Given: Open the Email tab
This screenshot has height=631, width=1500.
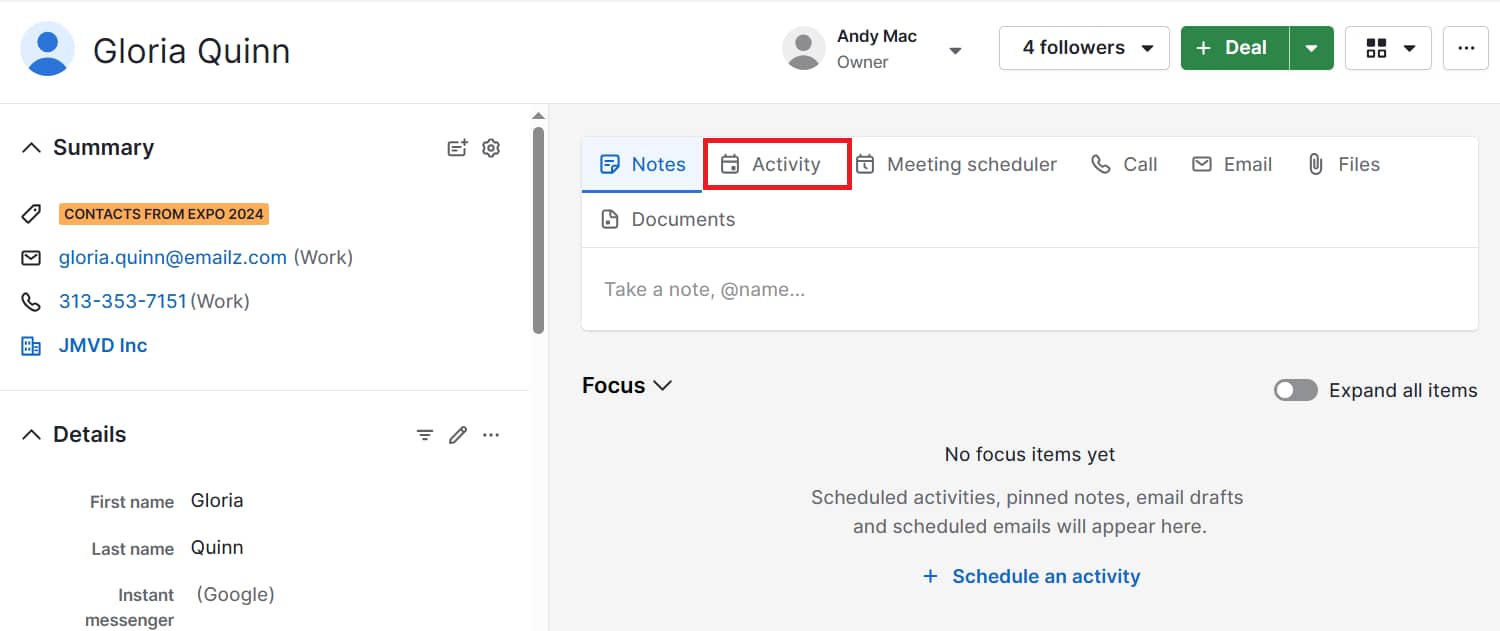Looking at the screenshot, I should (1232, 164).
